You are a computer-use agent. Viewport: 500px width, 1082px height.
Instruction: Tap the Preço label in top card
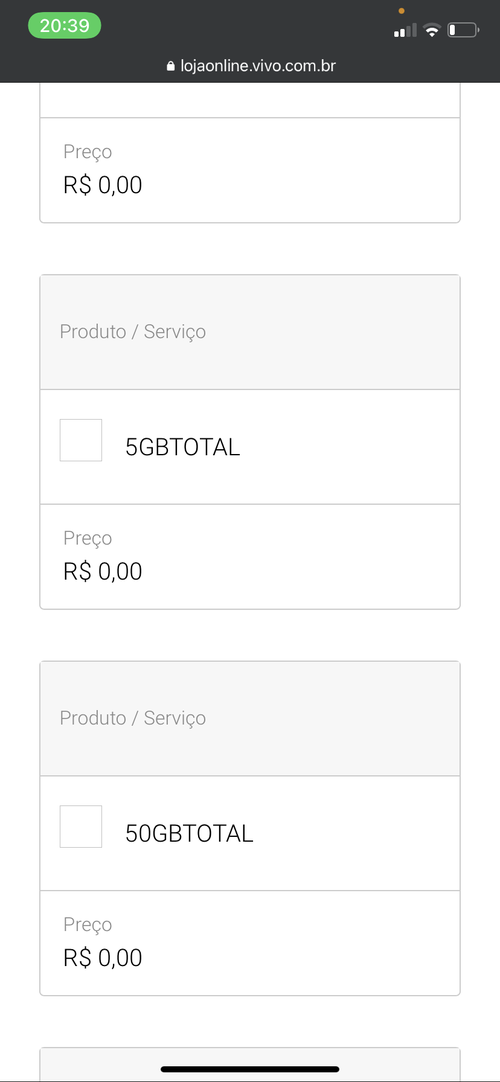(x=88, y=152)
